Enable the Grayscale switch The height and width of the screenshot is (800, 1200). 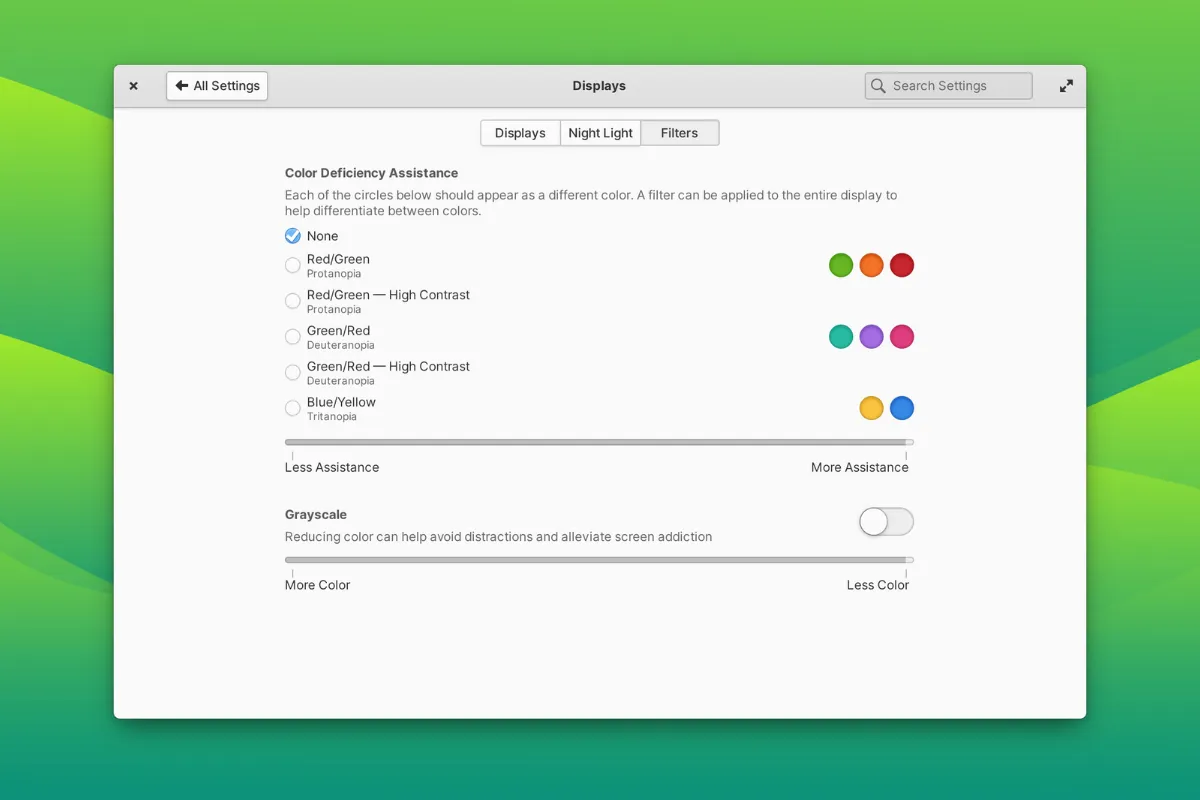point(885,521)
